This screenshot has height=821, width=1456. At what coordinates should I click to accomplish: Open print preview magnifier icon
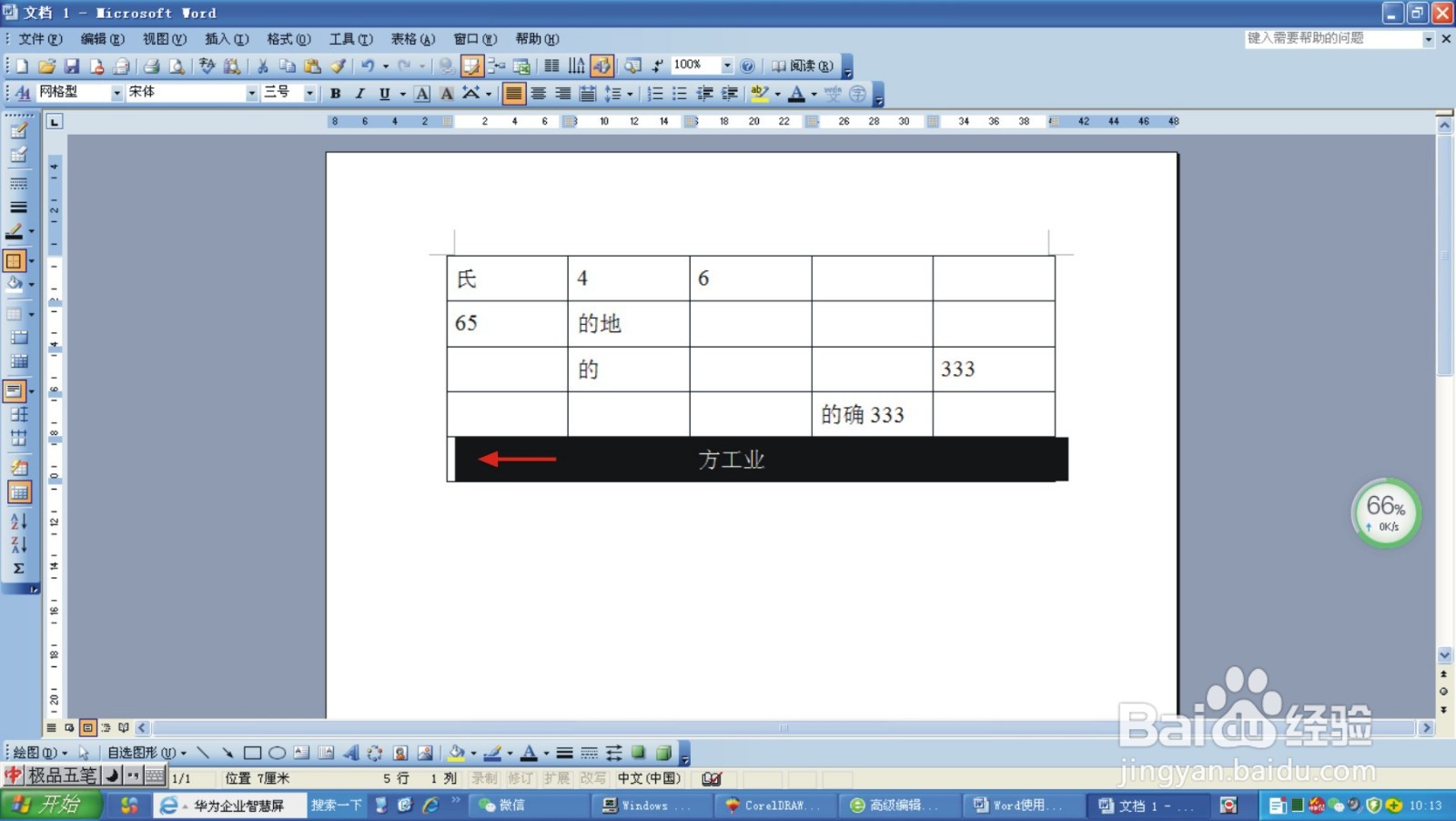click(177, 66)
